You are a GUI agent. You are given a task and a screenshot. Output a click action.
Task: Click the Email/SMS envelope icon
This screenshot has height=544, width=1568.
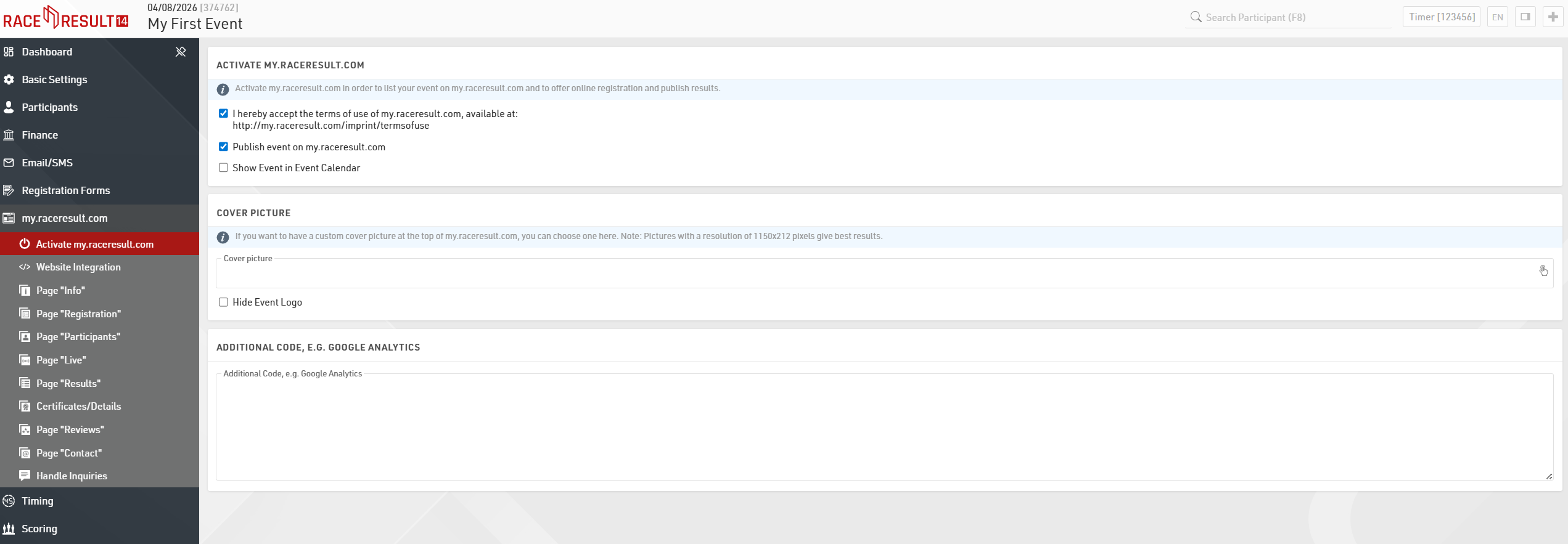click(9, 163)
